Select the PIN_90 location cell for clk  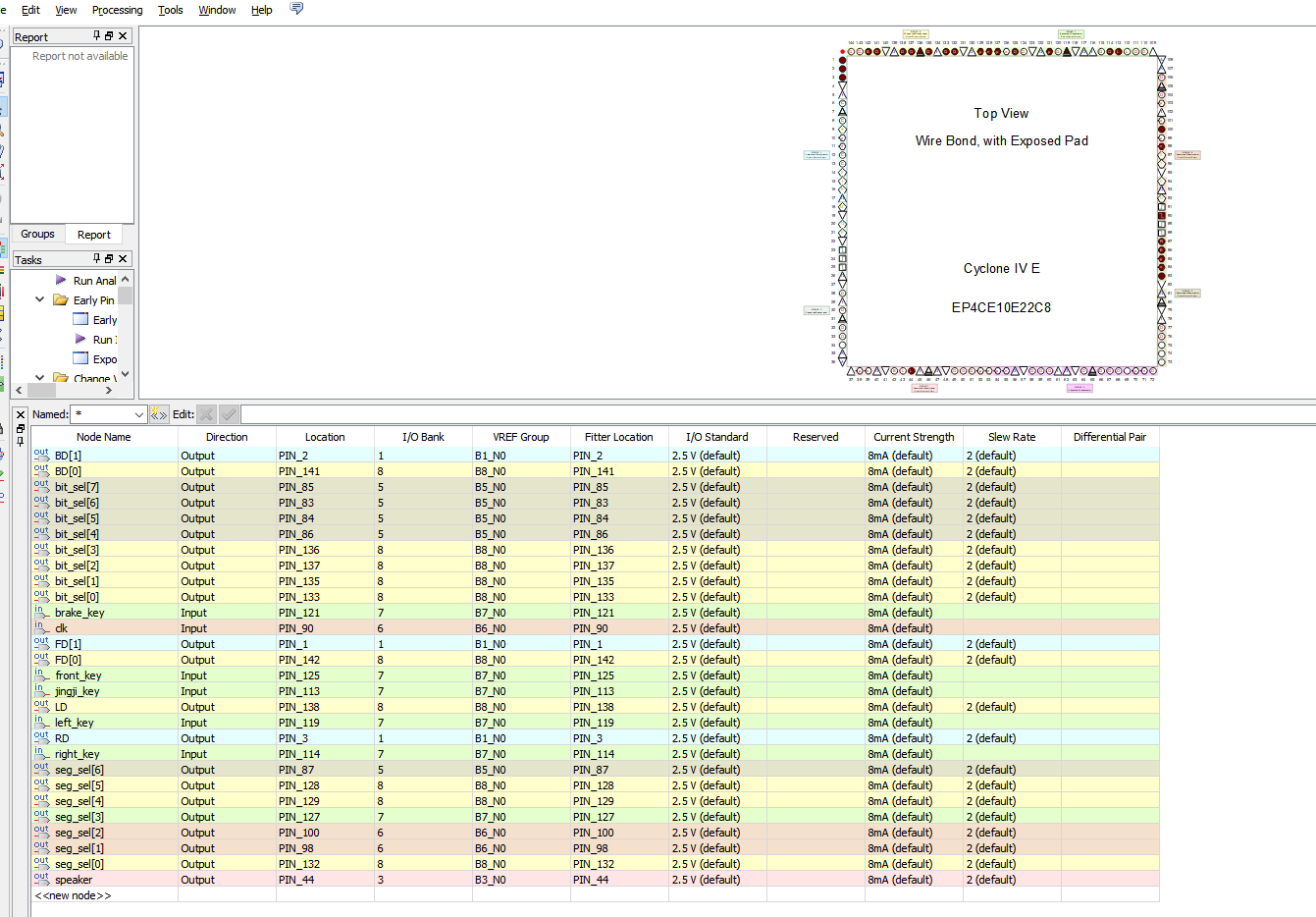click(325, 628)
